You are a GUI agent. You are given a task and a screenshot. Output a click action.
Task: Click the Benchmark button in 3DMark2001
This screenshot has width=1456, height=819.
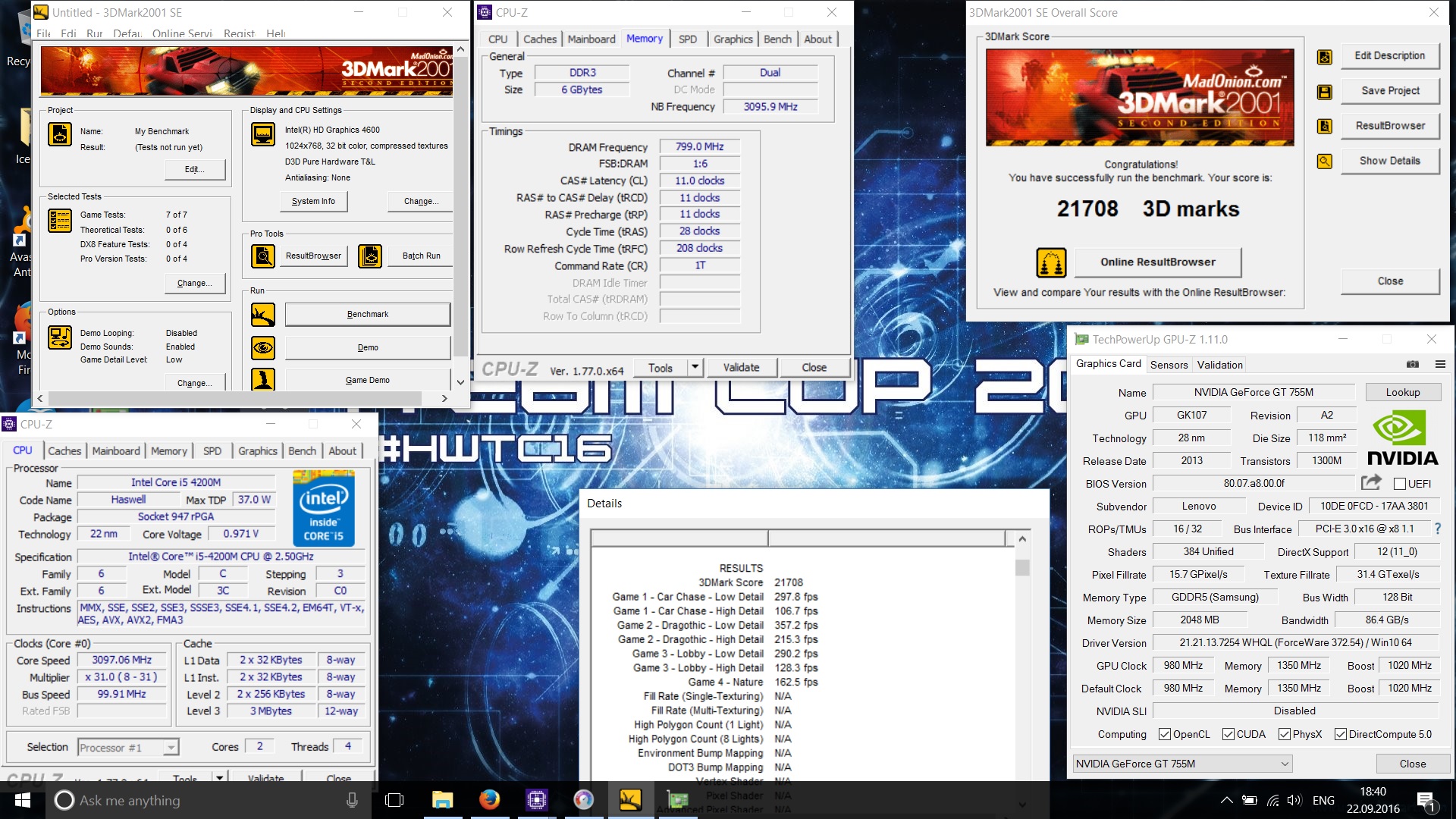point(368,315)
